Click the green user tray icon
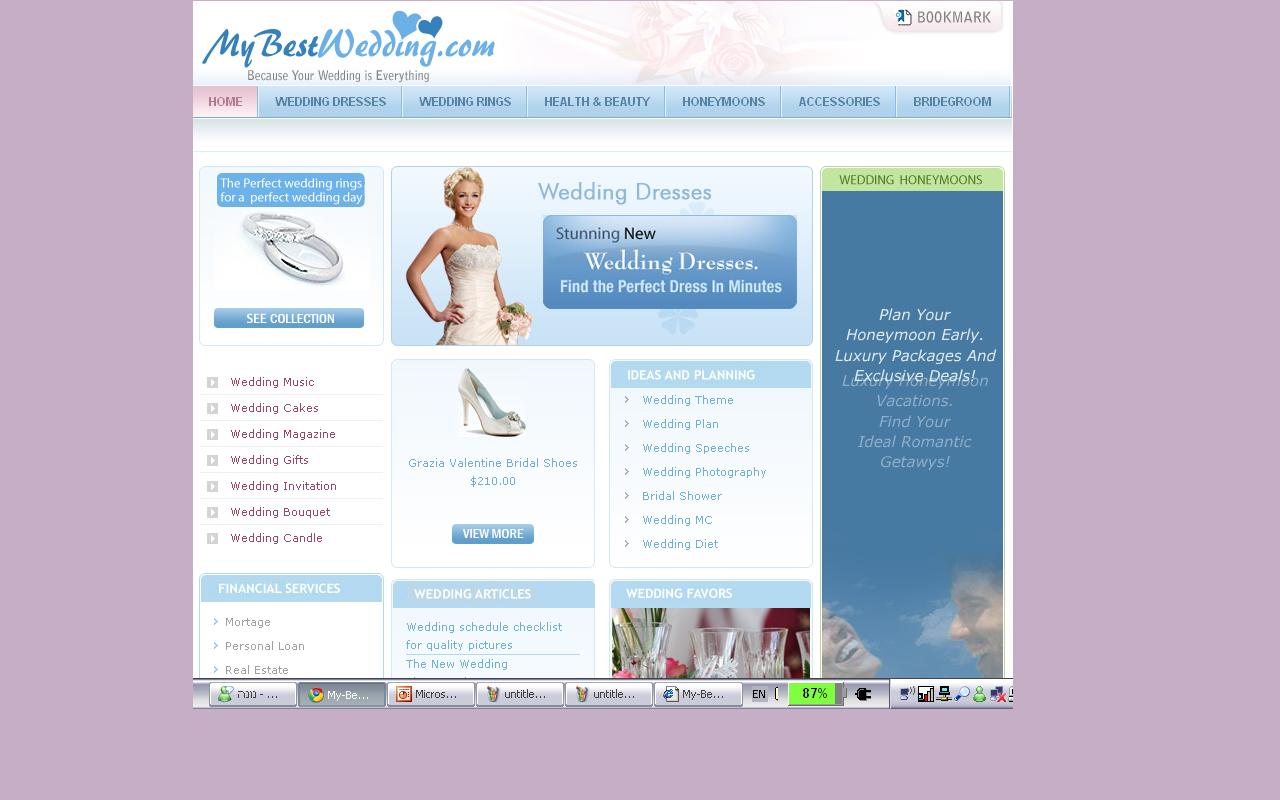The image size is (1280, 800). [x=979, y=694]
